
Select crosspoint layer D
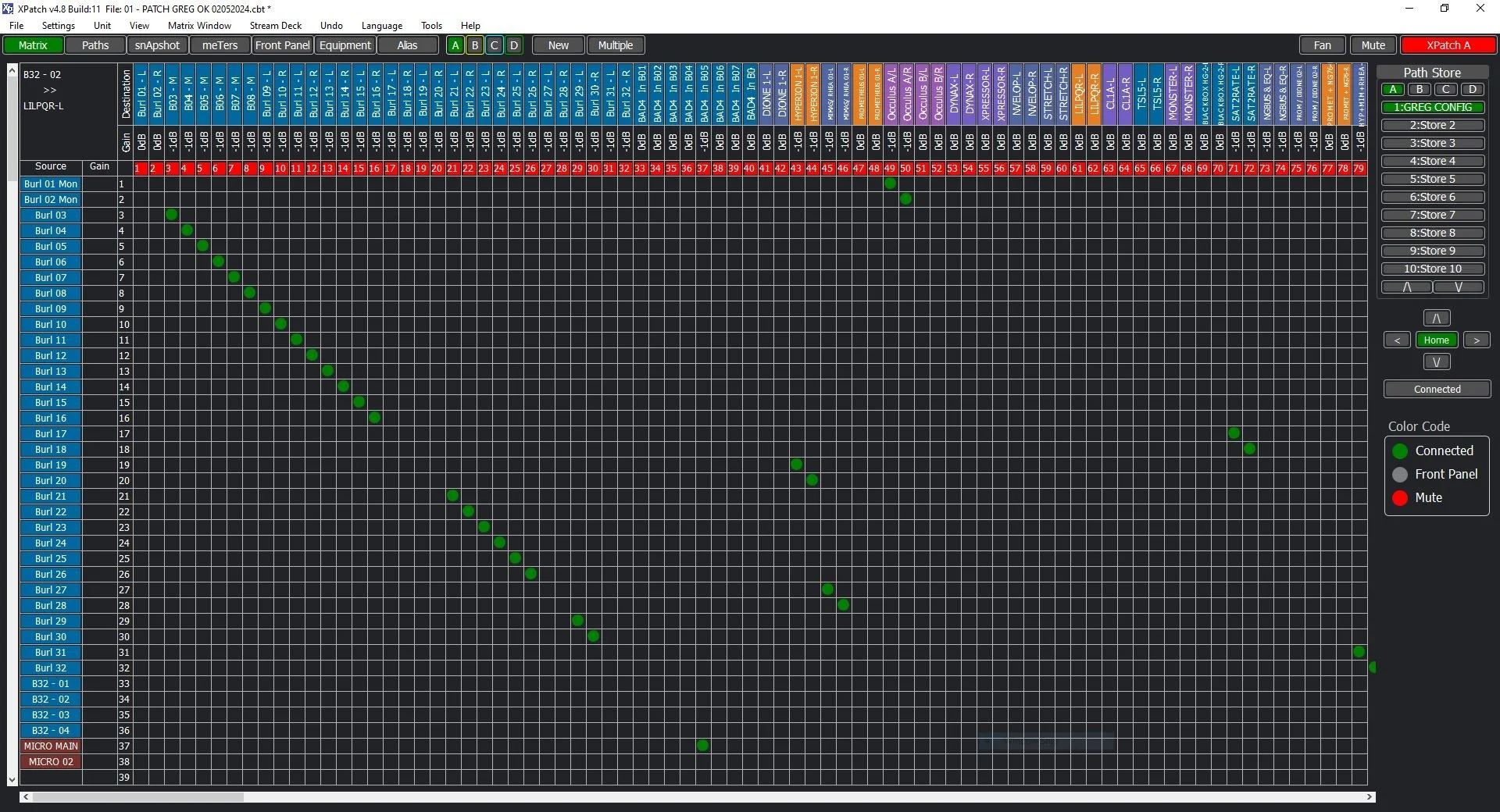click(x=513, y=45)
